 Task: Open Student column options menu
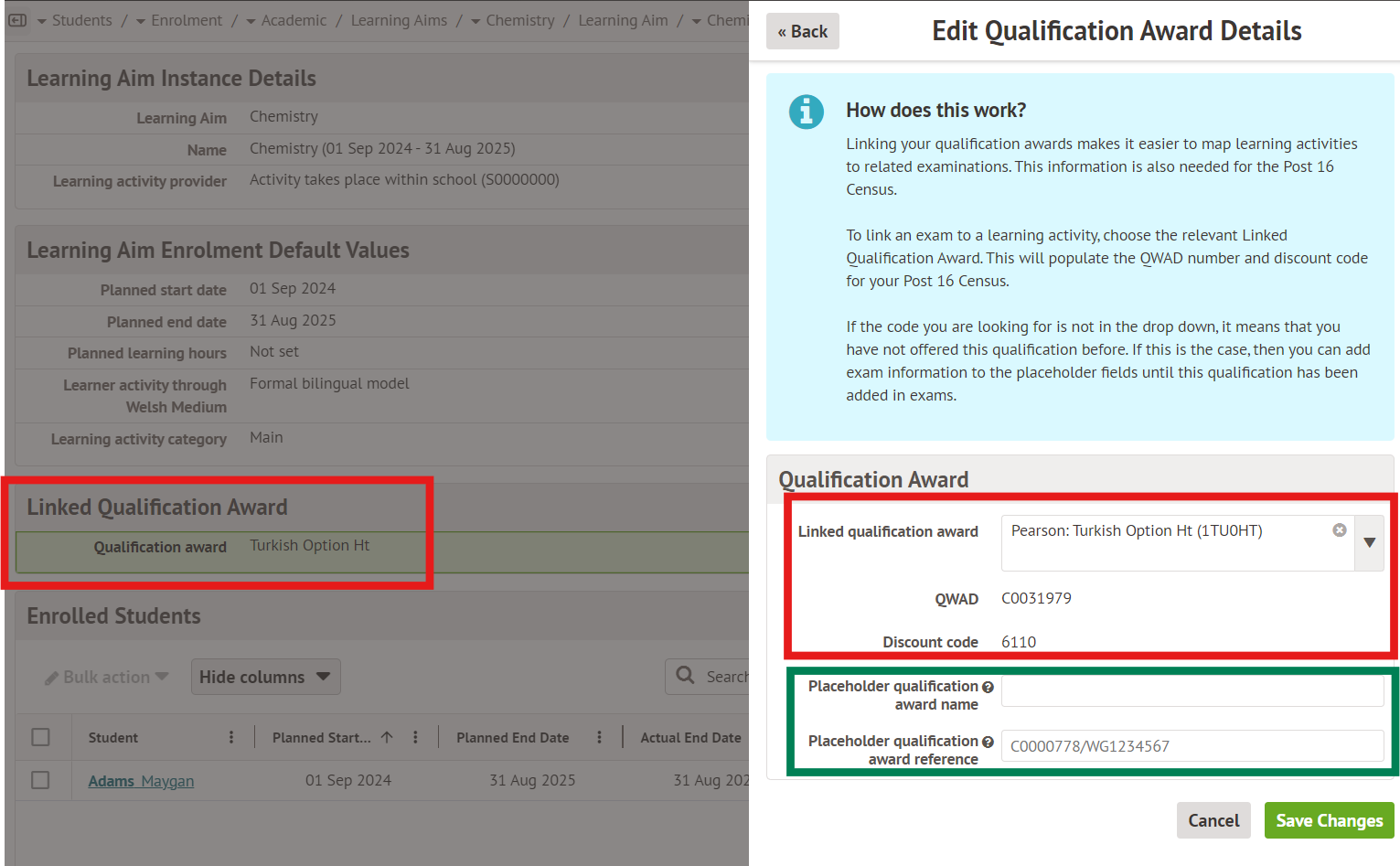pyautogui.click(x=230, y=737)
